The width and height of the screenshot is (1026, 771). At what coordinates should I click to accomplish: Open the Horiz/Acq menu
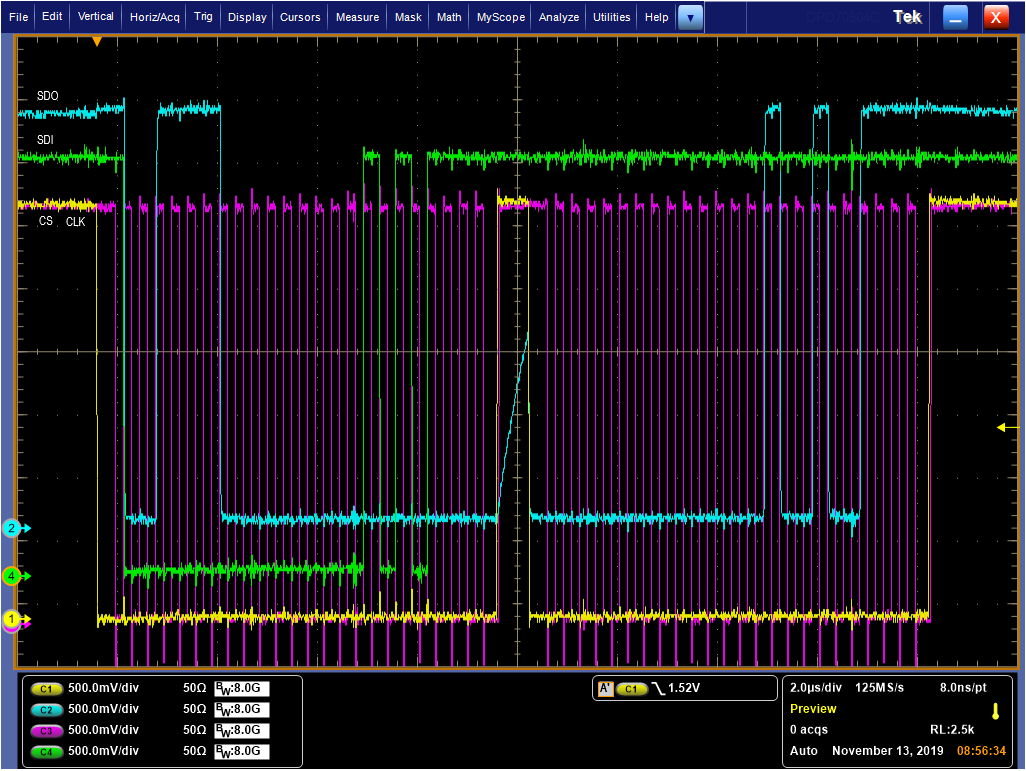tap(155, 17)
